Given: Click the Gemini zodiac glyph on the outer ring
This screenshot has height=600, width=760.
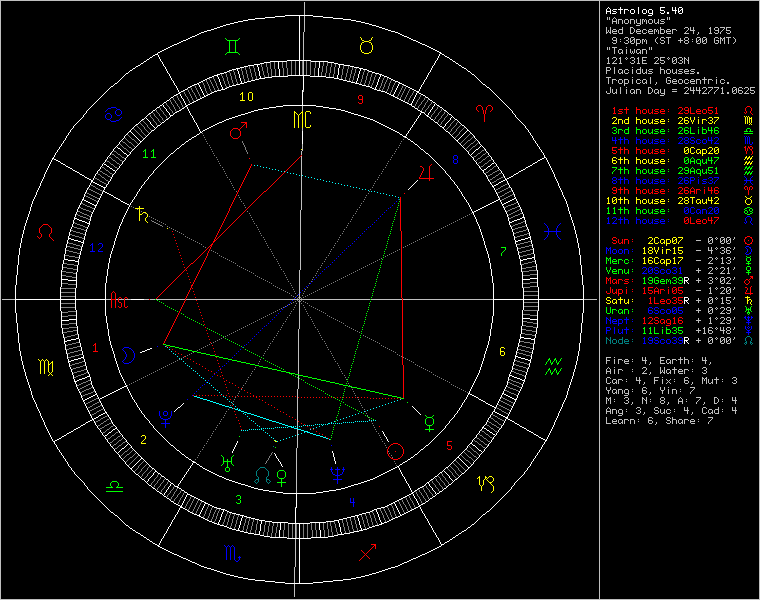Looking at the screenshot, I should point(233,47).
